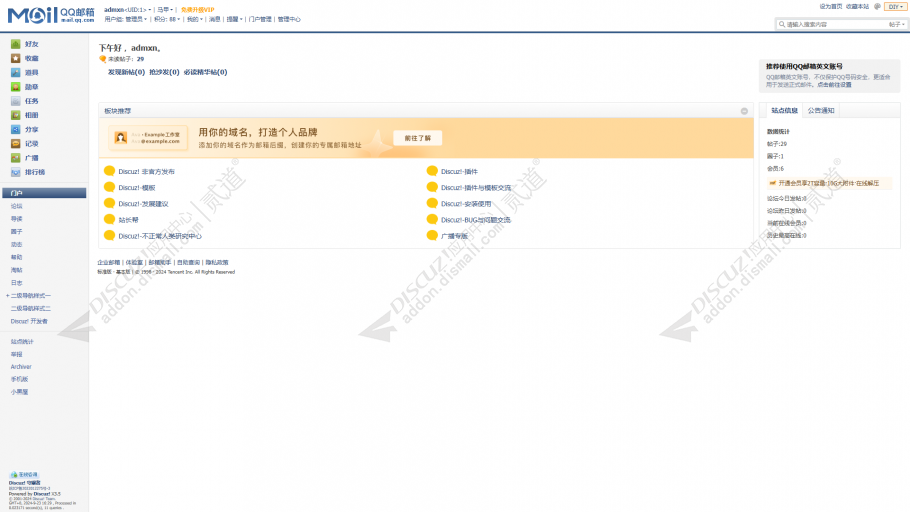Open the DIY dropdown button
Viewport: 910px width, 512px height.
(895, 7)
